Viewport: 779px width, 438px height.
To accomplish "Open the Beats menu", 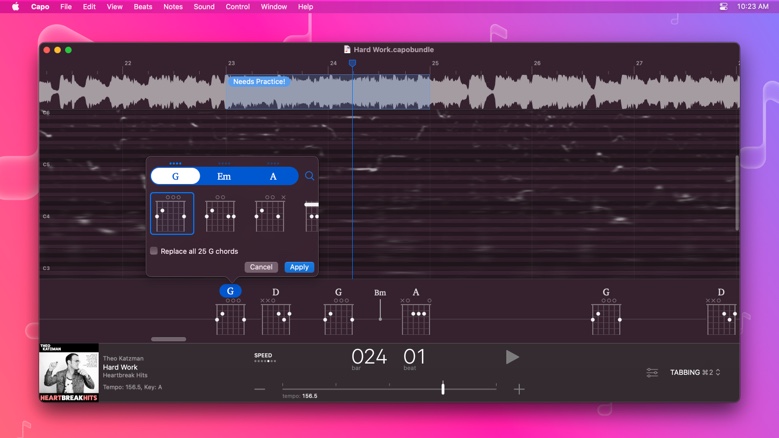I will click(x=143, y=6).
